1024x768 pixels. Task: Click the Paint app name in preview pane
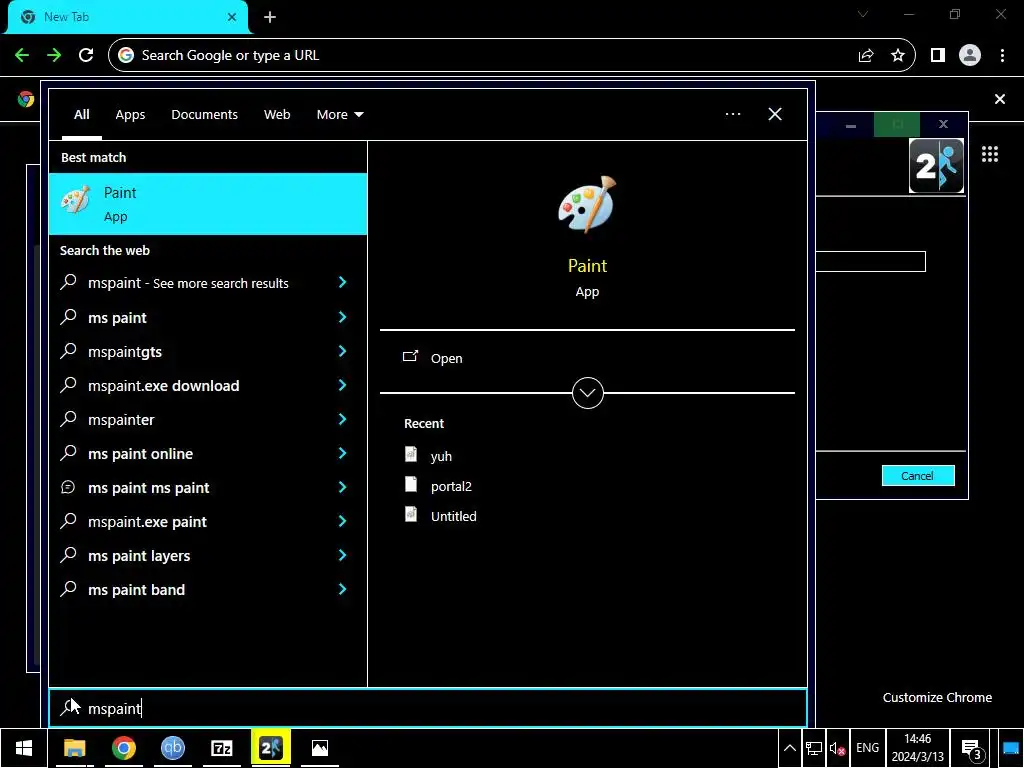pos(587,266)
